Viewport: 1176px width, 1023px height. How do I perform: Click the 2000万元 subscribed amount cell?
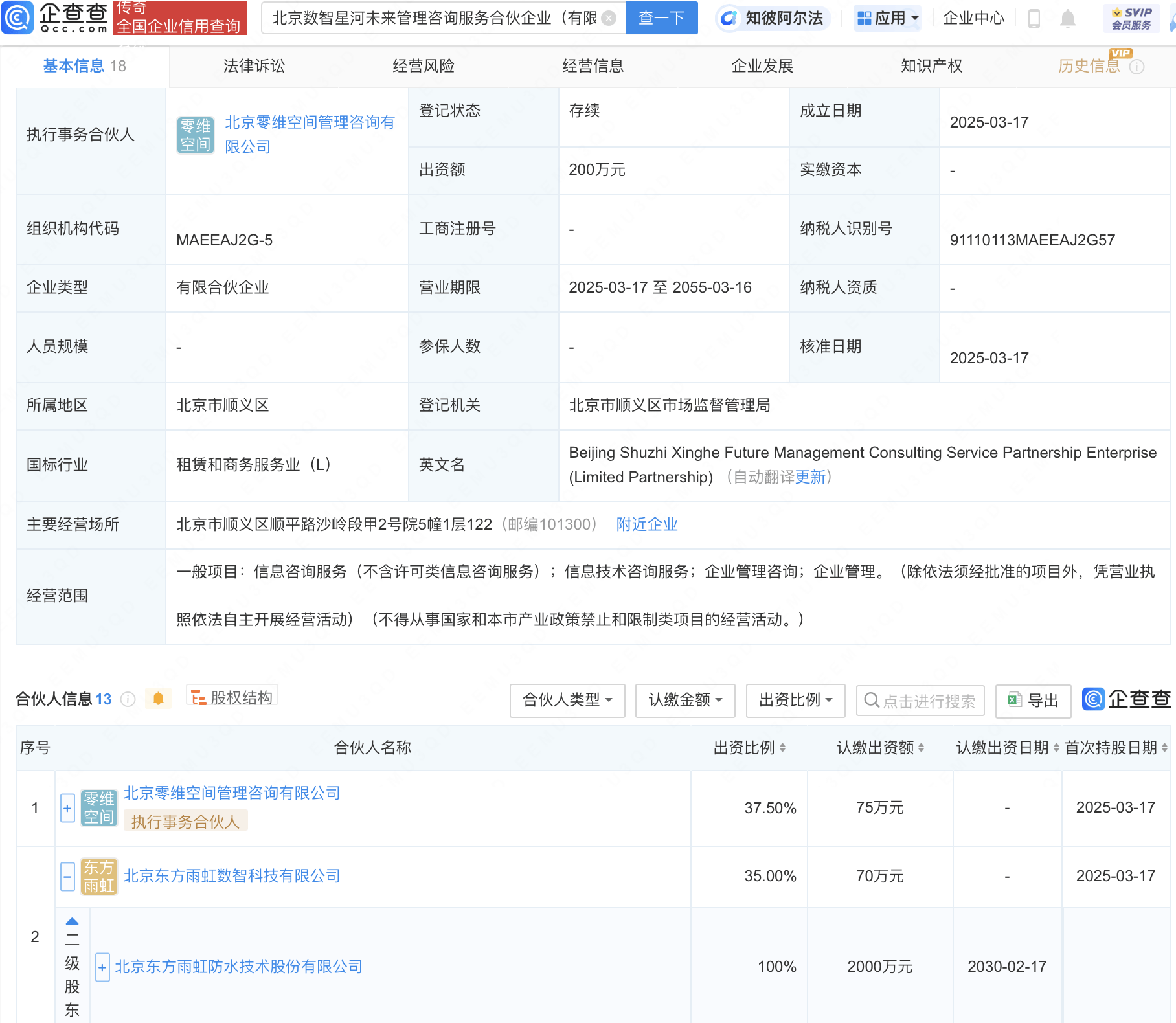coord(880,967)
